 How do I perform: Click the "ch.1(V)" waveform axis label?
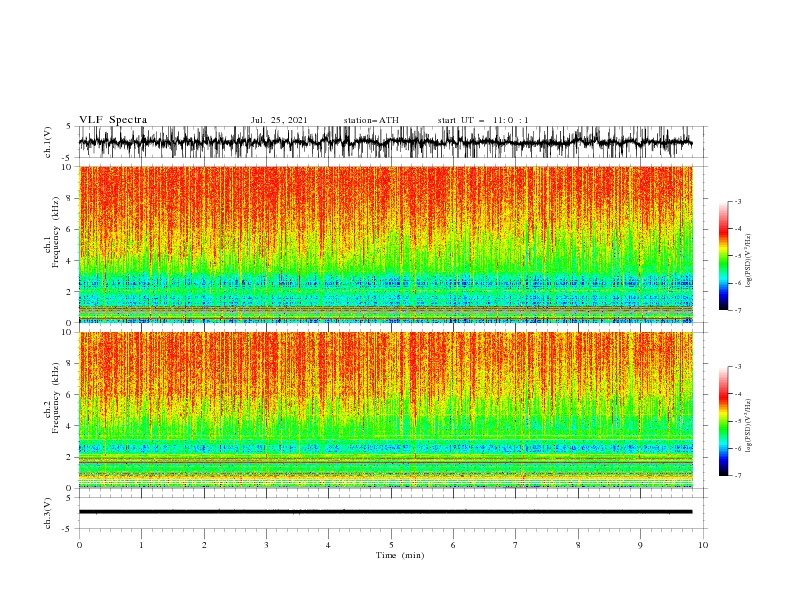(x=48, y=142)
